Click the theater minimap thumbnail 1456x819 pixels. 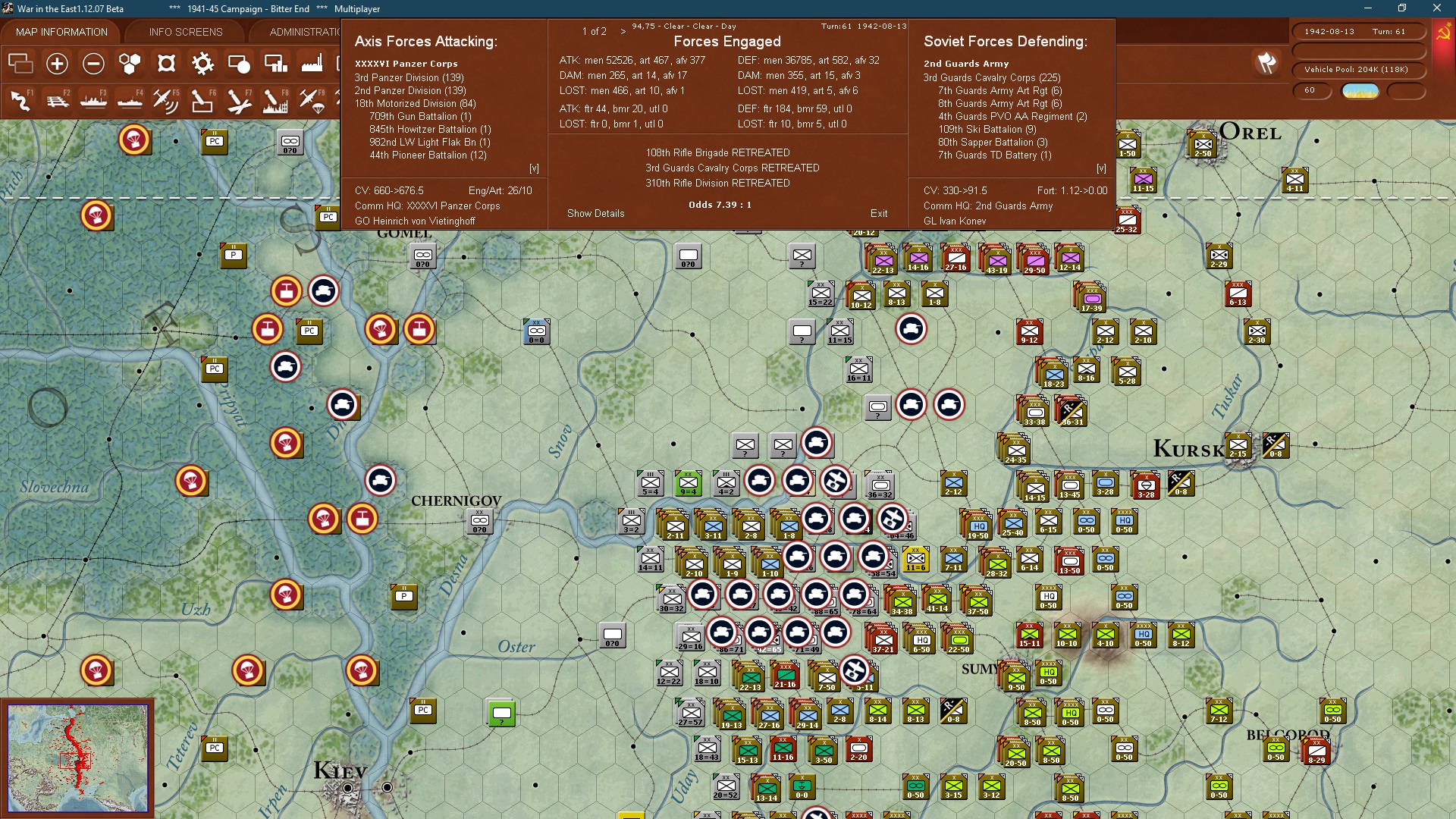[77, 758]
